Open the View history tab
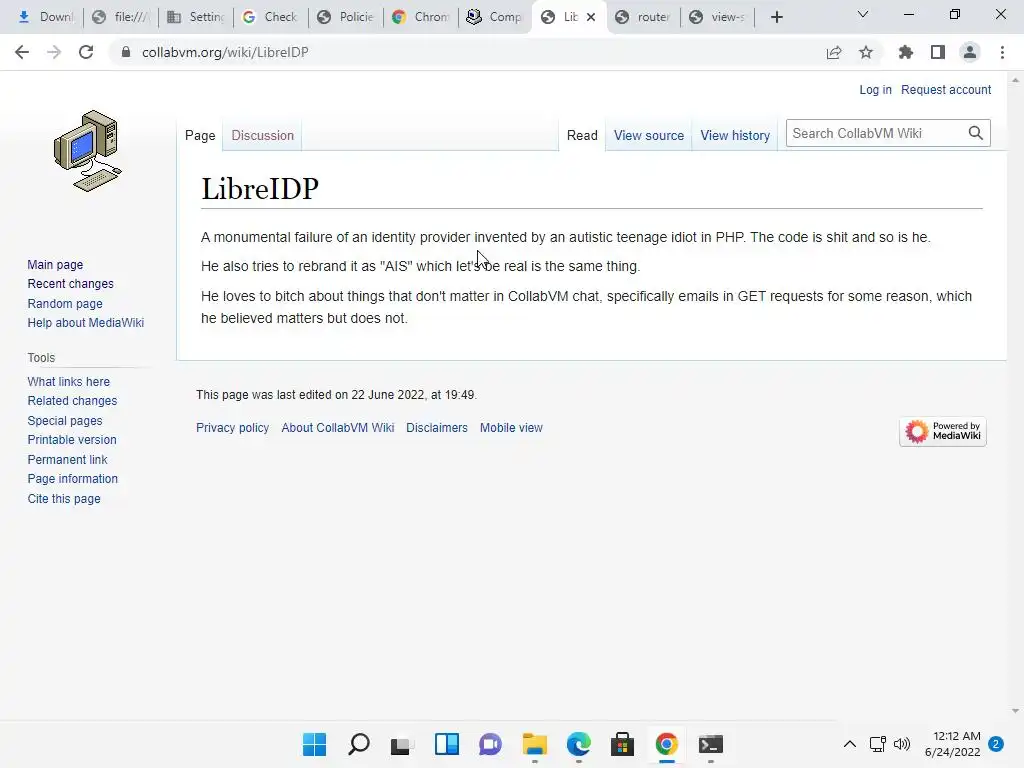Screen dimensions: 1024x768 click(735, 135)
